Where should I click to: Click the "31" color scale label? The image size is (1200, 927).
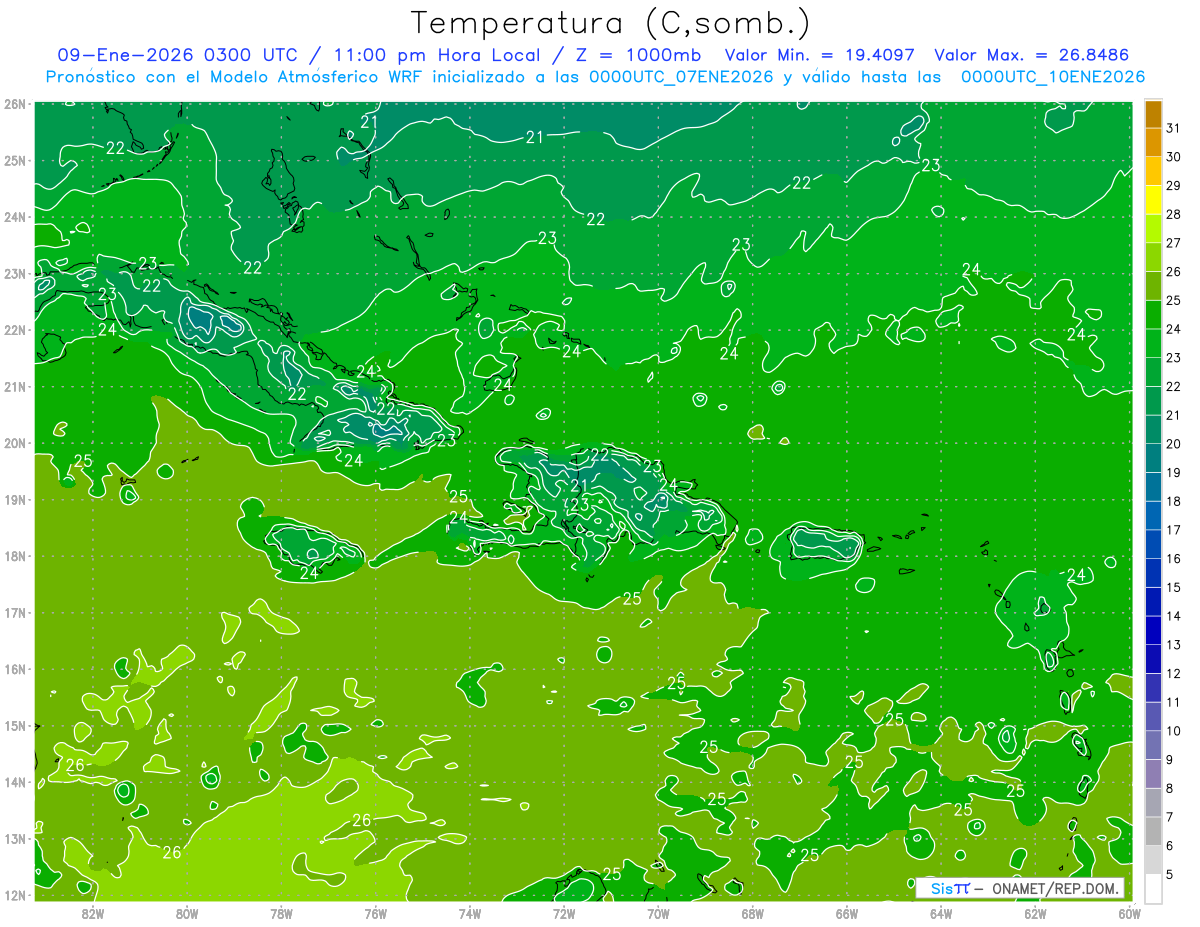pos(1173,129)
